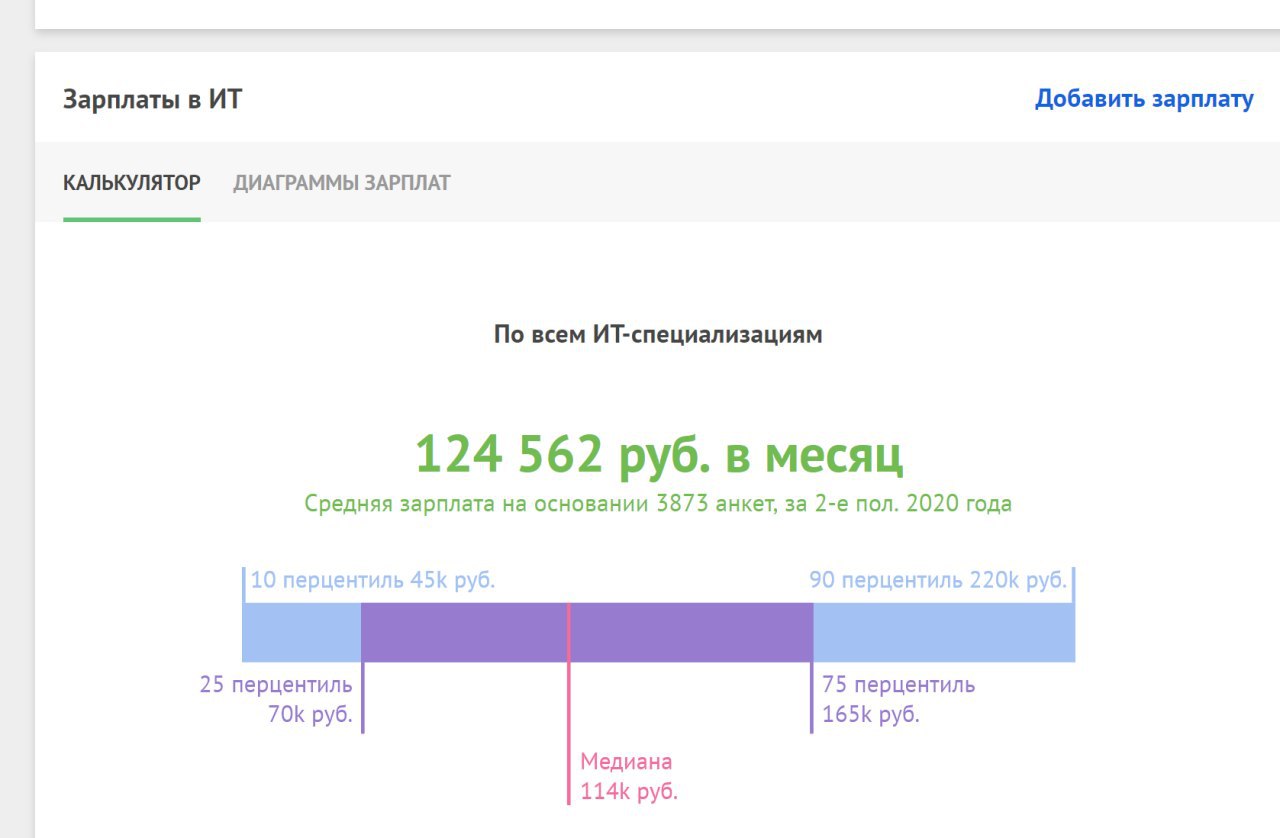This screenshot has height=838, width=1280.
Task: Click the 124 562 руб. в месяц figure
Action: coord(659,455)
